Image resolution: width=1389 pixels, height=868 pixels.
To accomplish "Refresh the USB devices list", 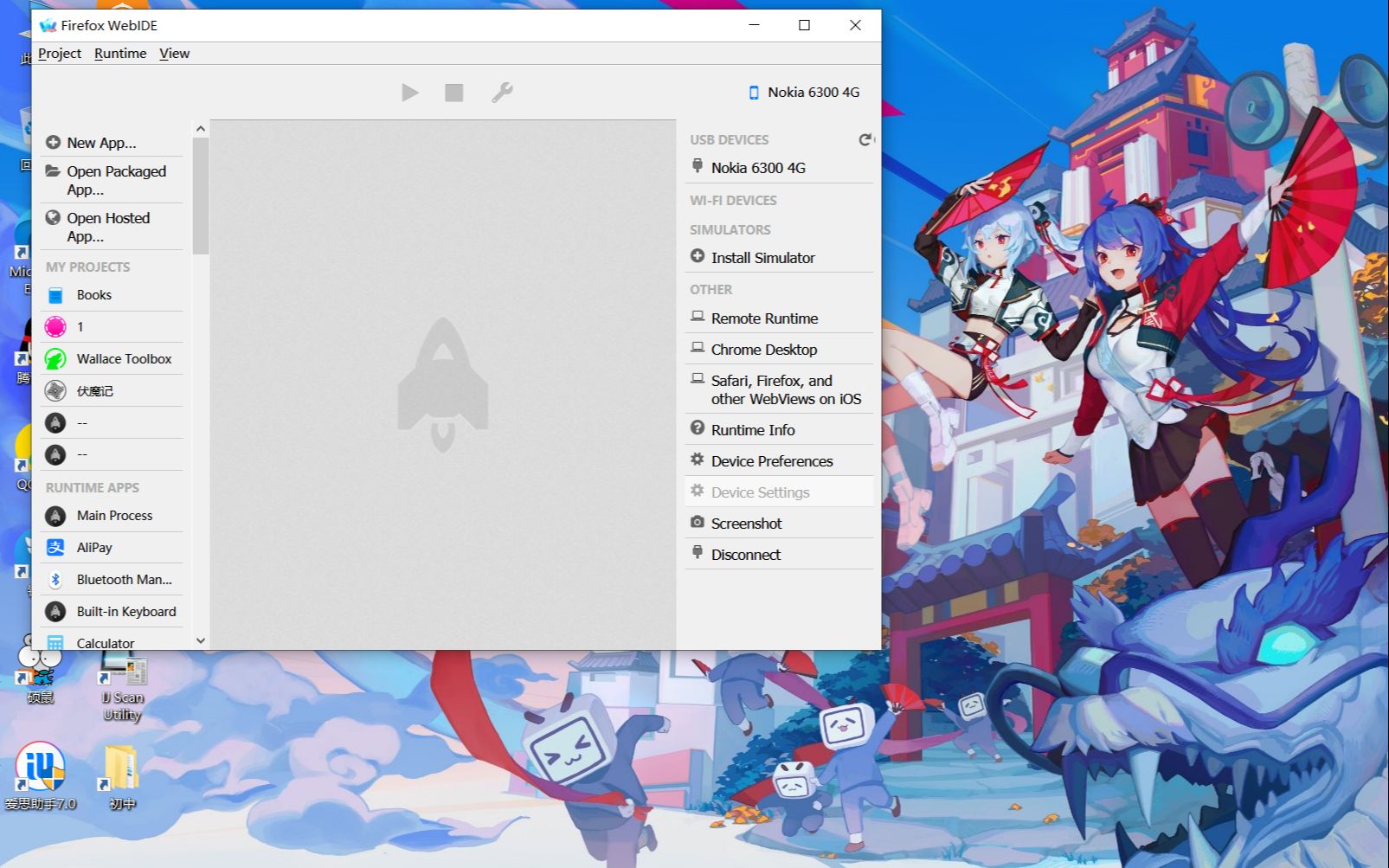I will (x=865, y=139).
